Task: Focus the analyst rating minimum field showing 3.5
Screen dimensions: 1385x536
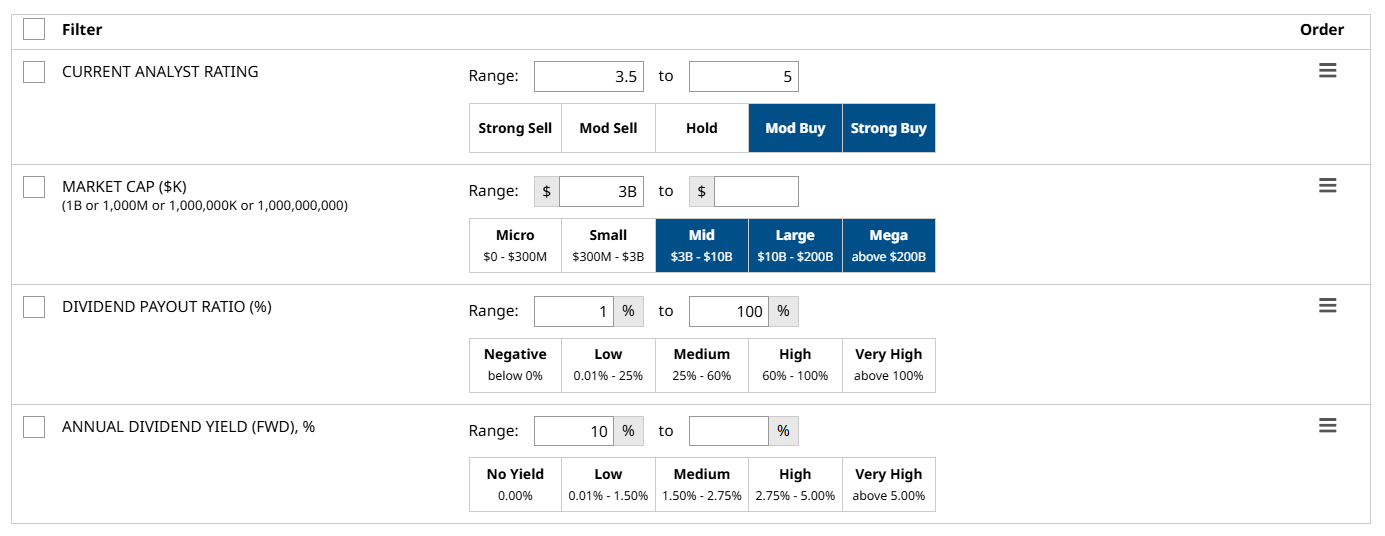Action: tap(590, 77)
